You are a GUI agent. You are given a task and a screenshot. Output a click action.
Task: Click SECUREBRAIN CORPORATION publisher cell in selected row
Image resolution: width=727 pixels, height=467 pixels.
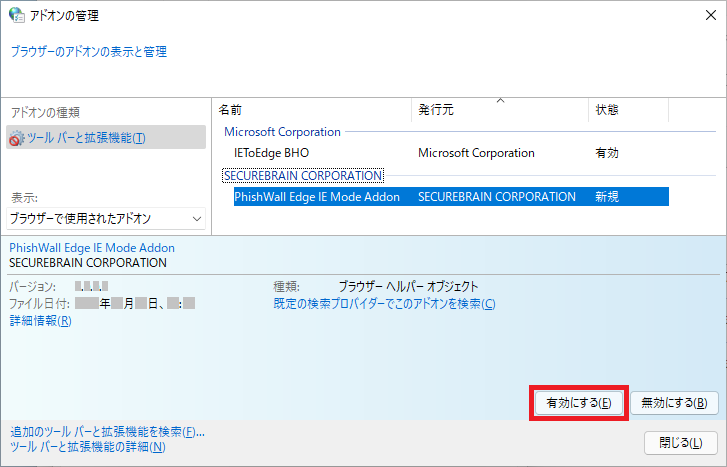coord(497,197)
